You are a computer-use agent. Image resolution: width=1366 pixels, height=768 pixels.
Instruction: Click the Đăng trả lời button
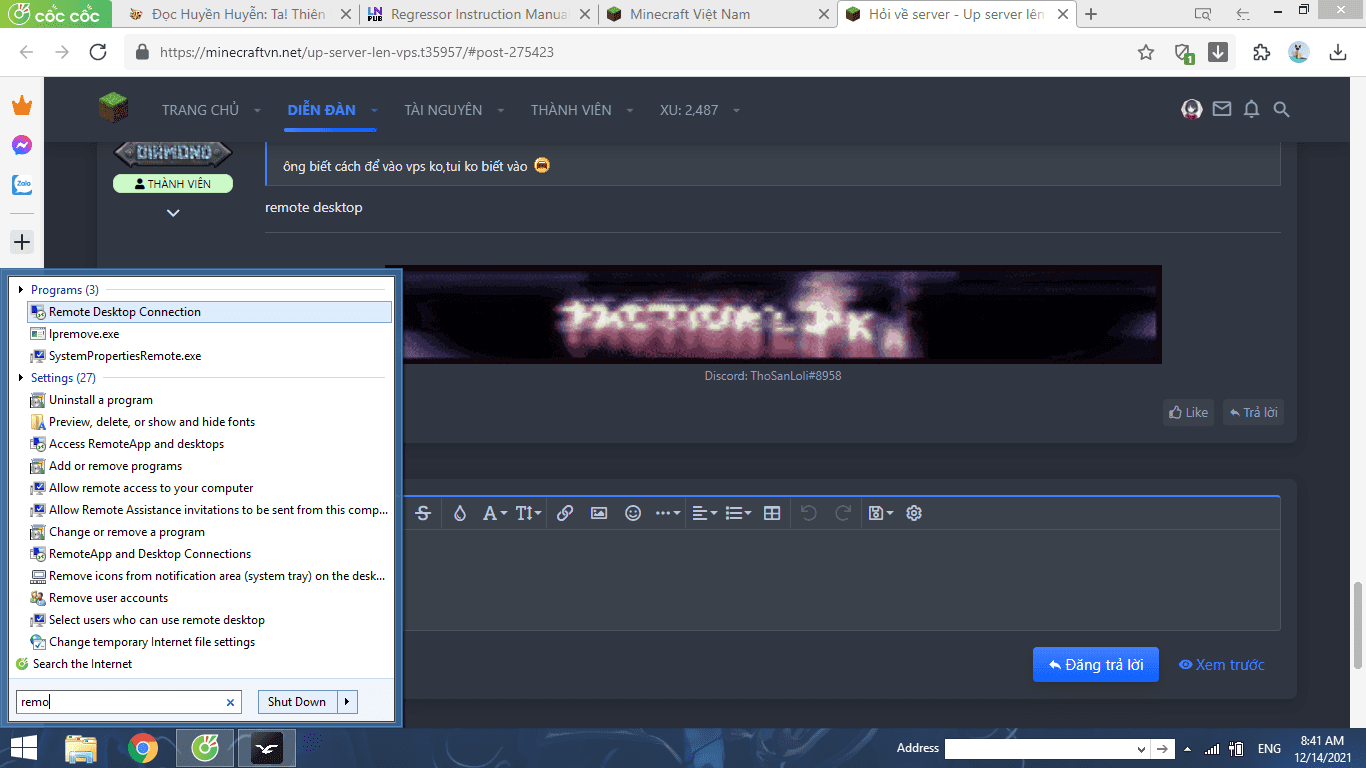click(1095, 665)
